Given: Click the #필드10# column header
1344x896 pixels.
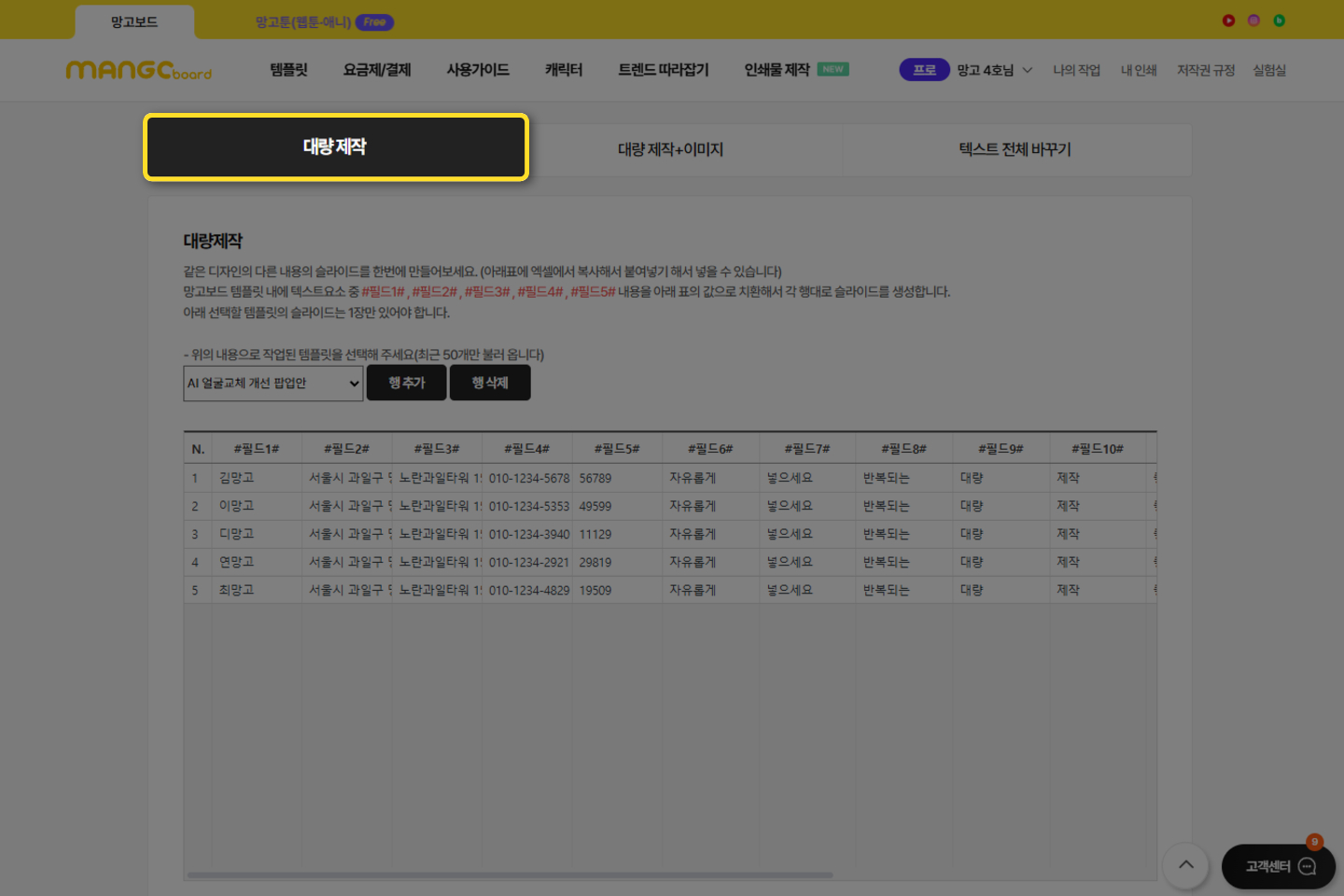Looking at the screenshot, I should (x=1098, y=449).
